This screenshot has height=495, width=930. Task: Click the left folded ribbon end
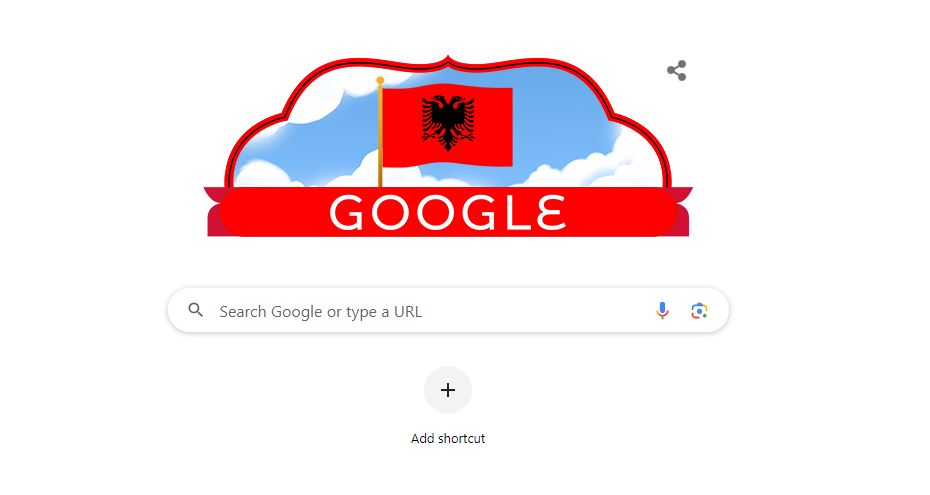pos(214,212)
